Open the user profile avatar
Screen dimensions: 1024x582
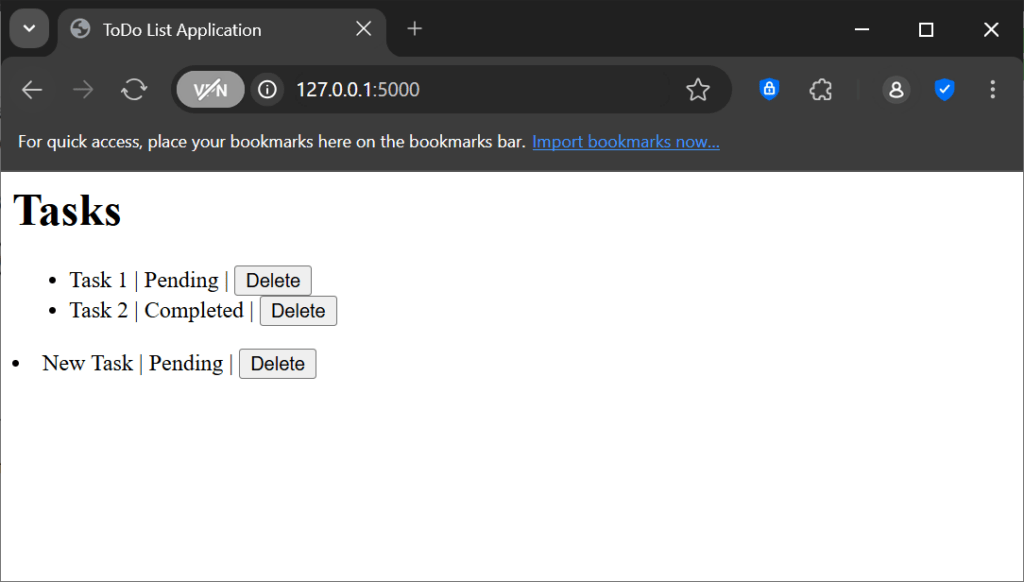[x=896, y=89]
